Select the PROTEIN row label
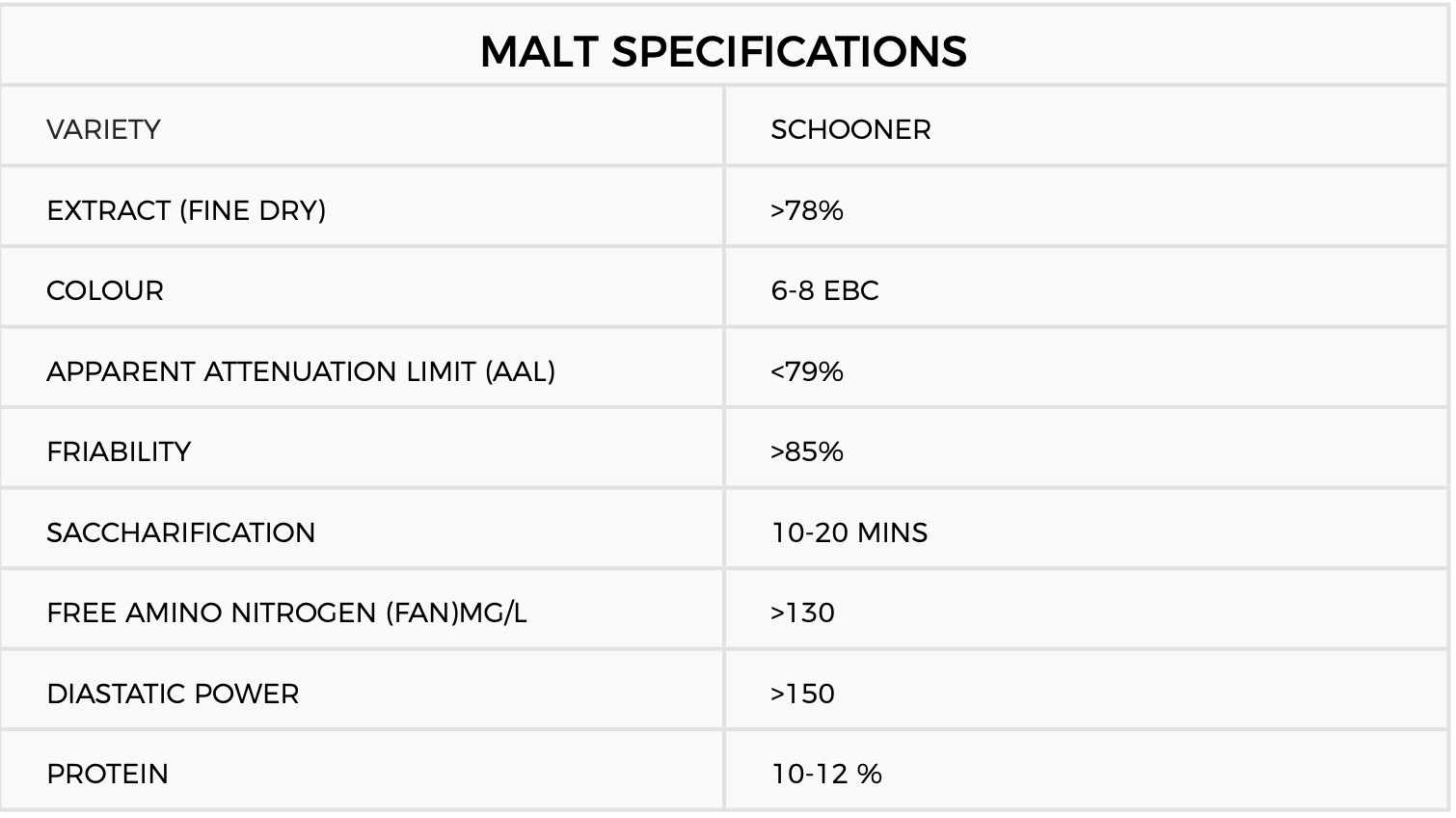Viewport: 1456px width, 818px height. tap(107, 774)
